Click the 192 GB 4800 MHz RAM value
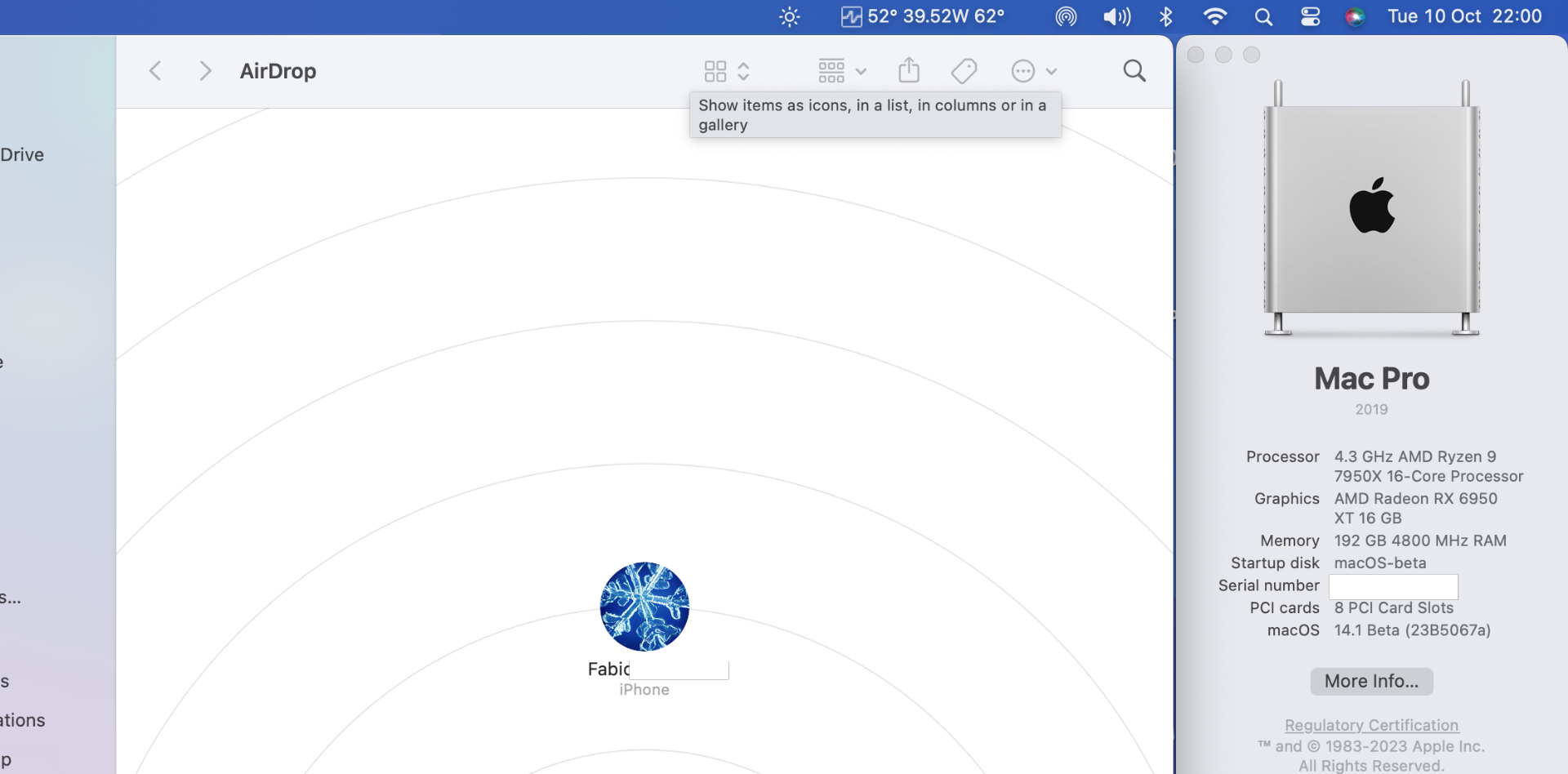1568x774 pixels. 1420,540
